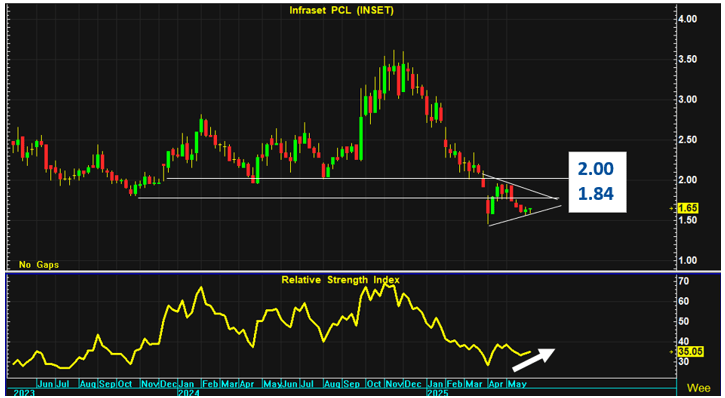Screen dimensions: 725x398
Task: Click the Jan month label above 2024
Action: 187,384
